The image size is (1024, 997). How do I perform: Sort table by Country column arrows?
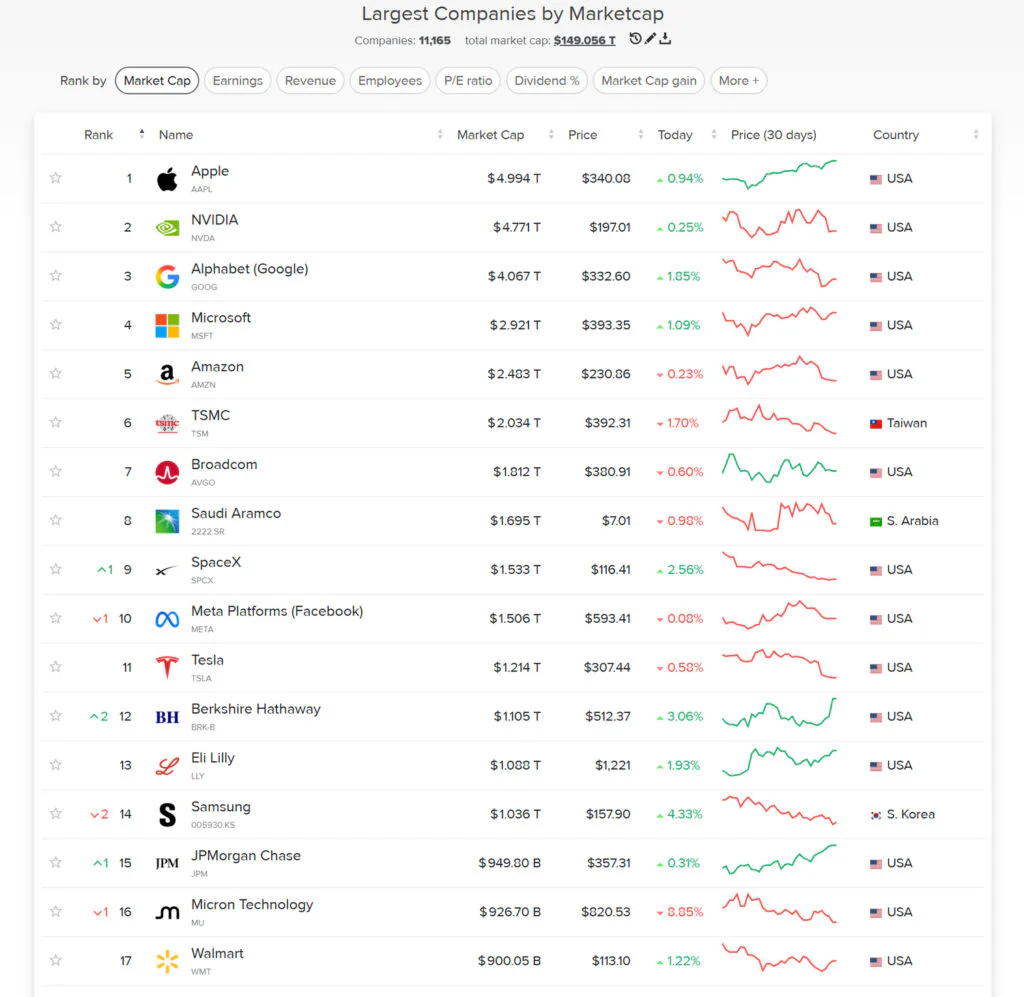click(x=976, y=135)
